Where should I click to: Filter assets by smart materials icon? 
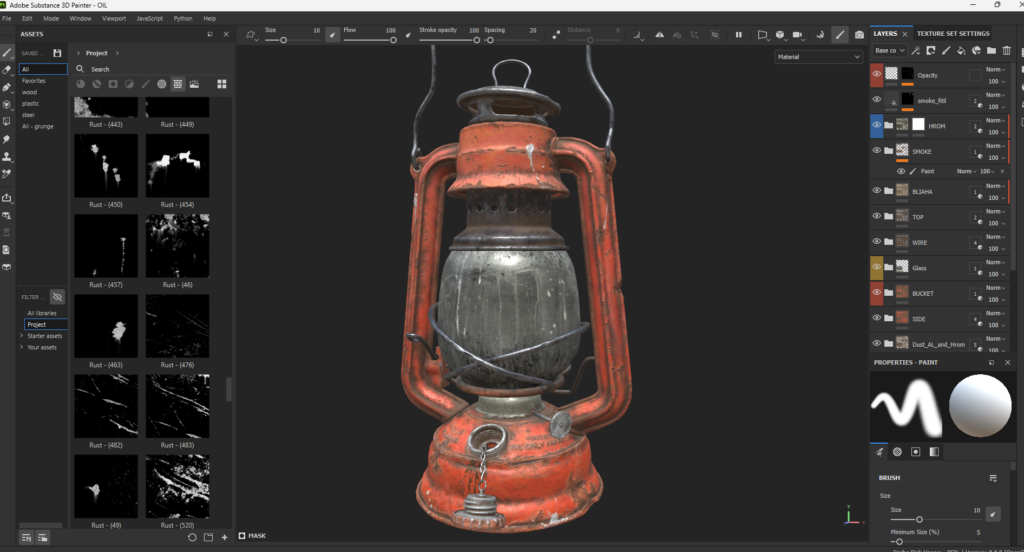(97, 84)
